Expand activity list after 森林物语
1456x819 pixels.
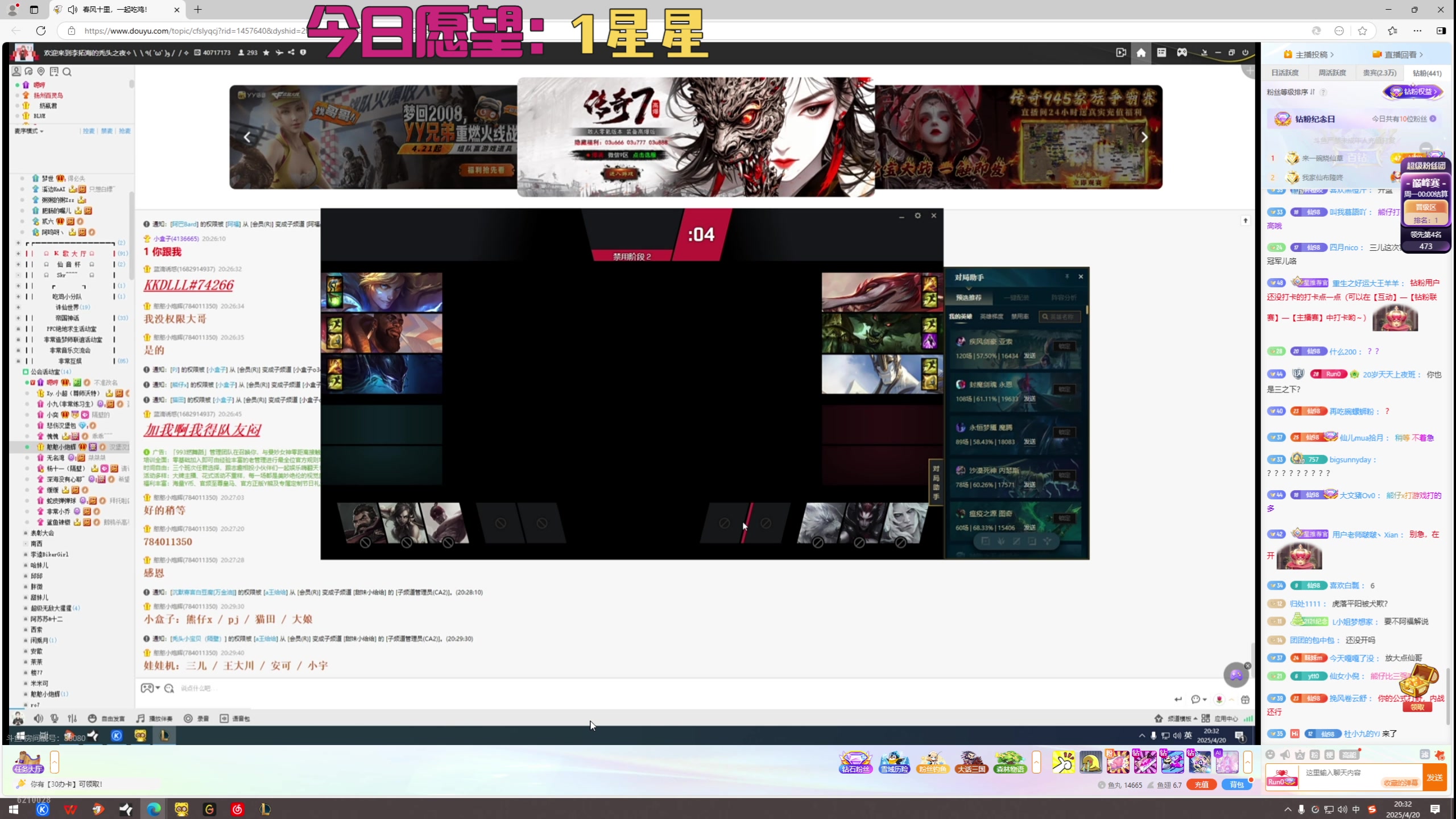tap(1036, 762)
